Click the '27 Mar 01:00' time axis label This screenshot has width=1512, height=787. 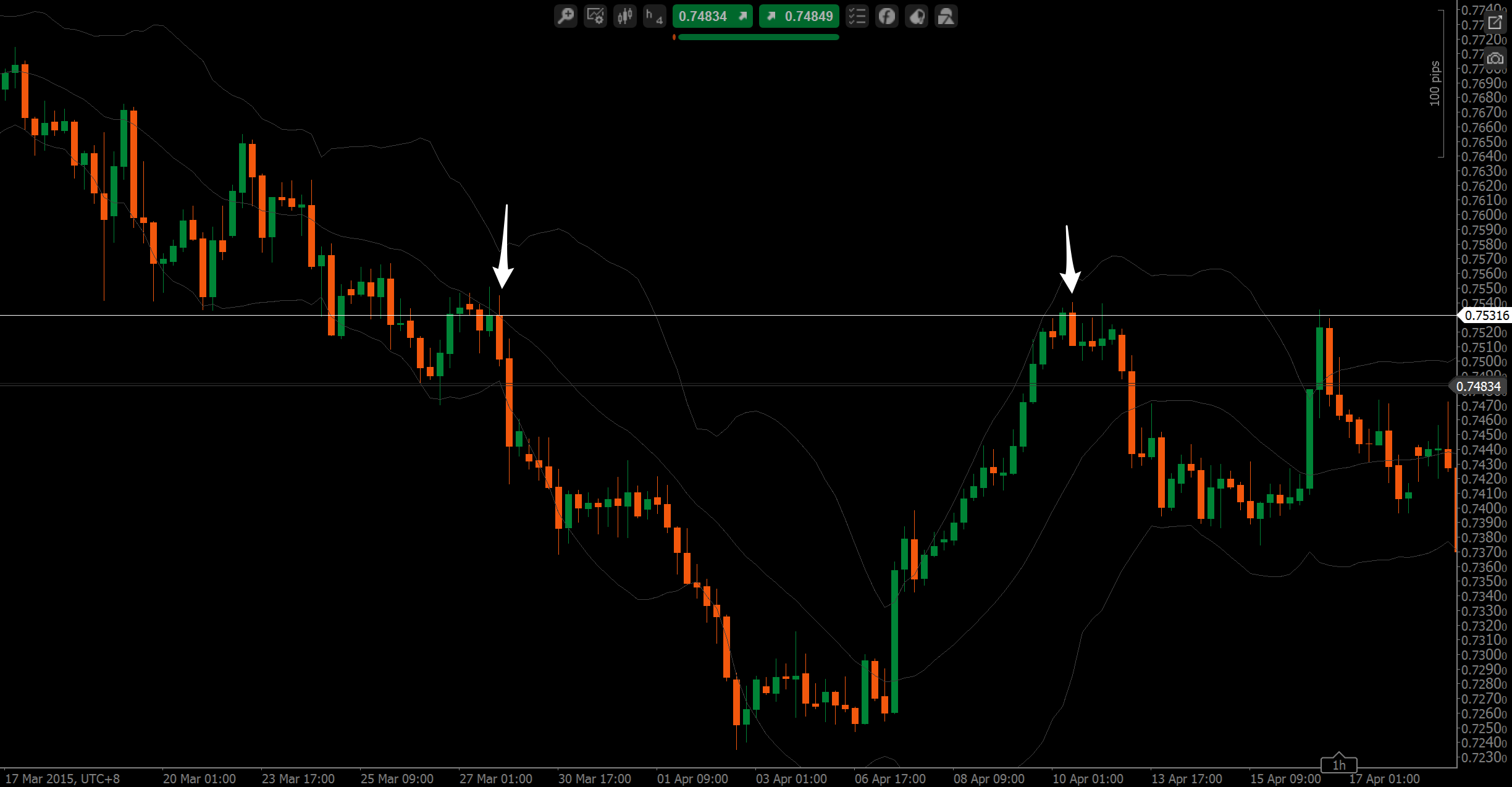pos(496,779)
